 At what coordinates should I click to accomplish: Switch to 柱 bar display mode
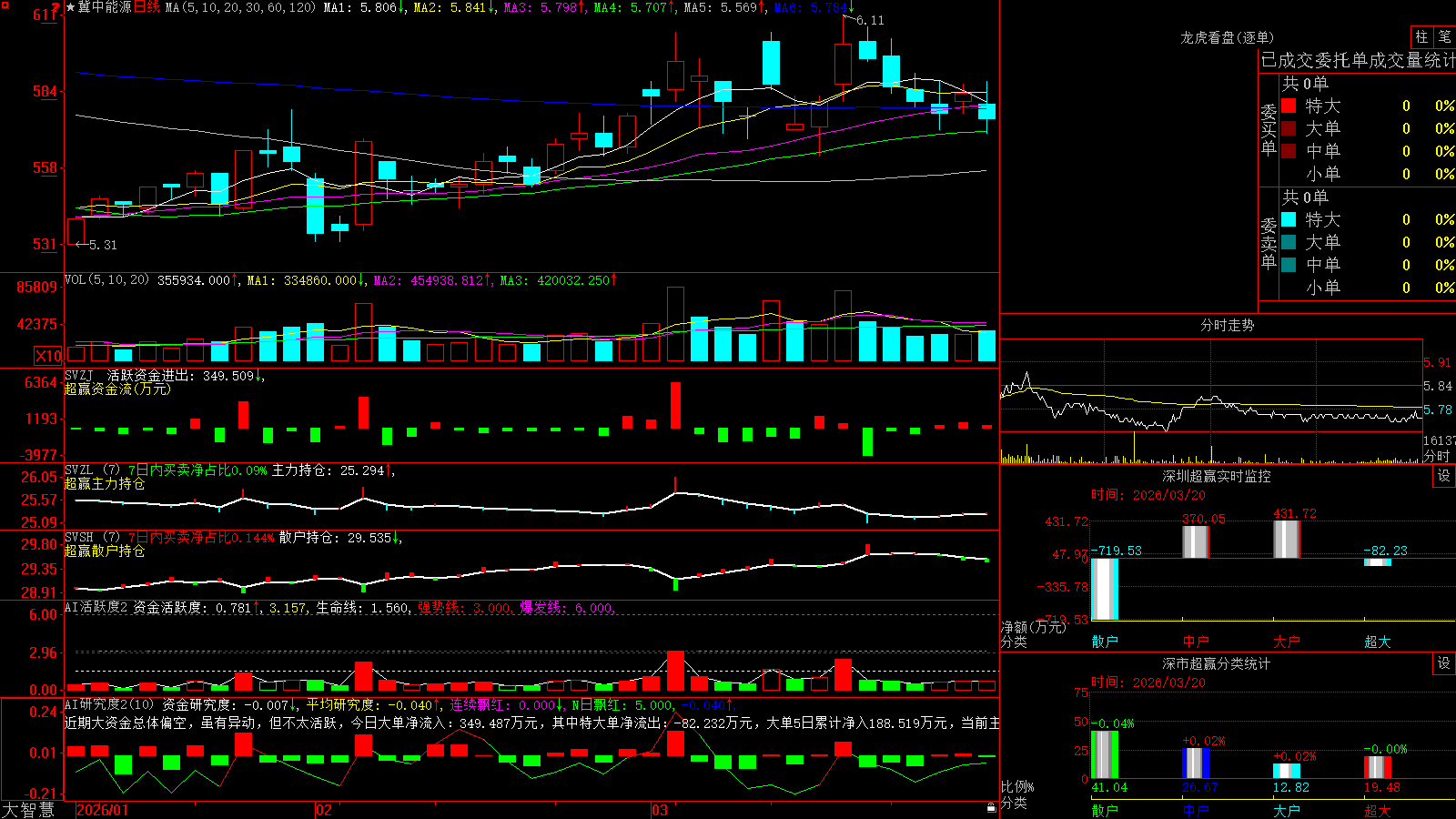[1421, 36]
